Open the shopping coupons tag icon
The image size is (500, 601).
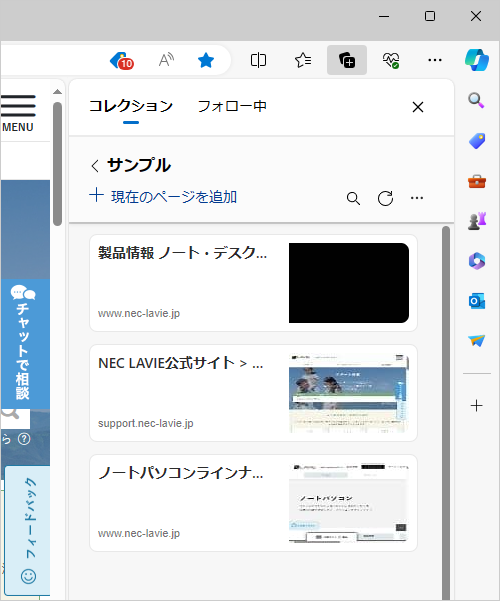[x=122, y=60]
